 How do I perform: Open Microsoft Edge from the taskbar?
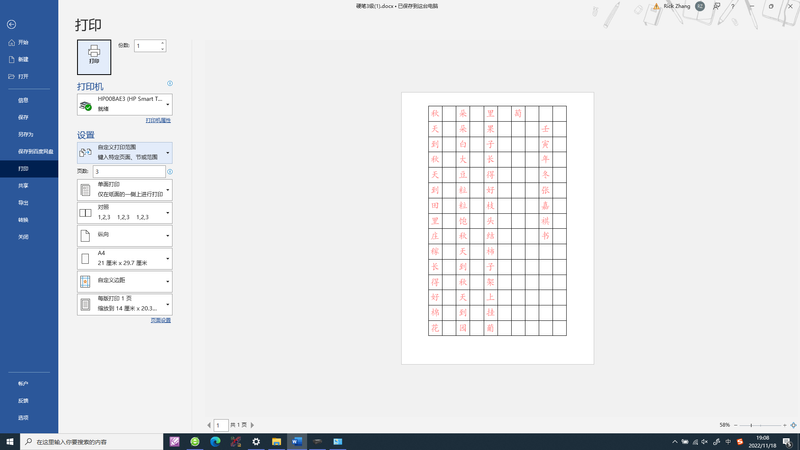click(215, 441)
